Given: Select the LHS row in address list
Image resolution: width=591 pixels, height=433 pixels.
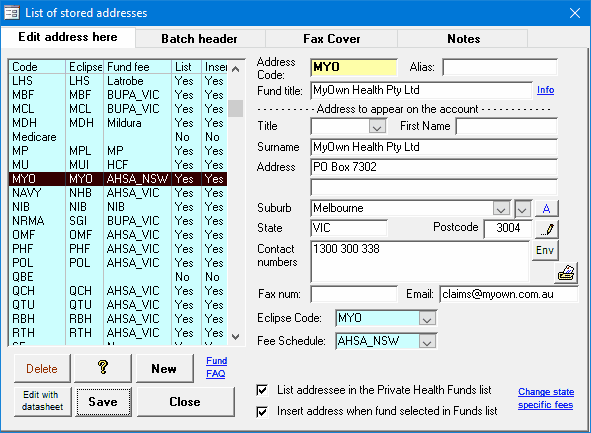Looking at the screenshot, I should tap(118, 81).
